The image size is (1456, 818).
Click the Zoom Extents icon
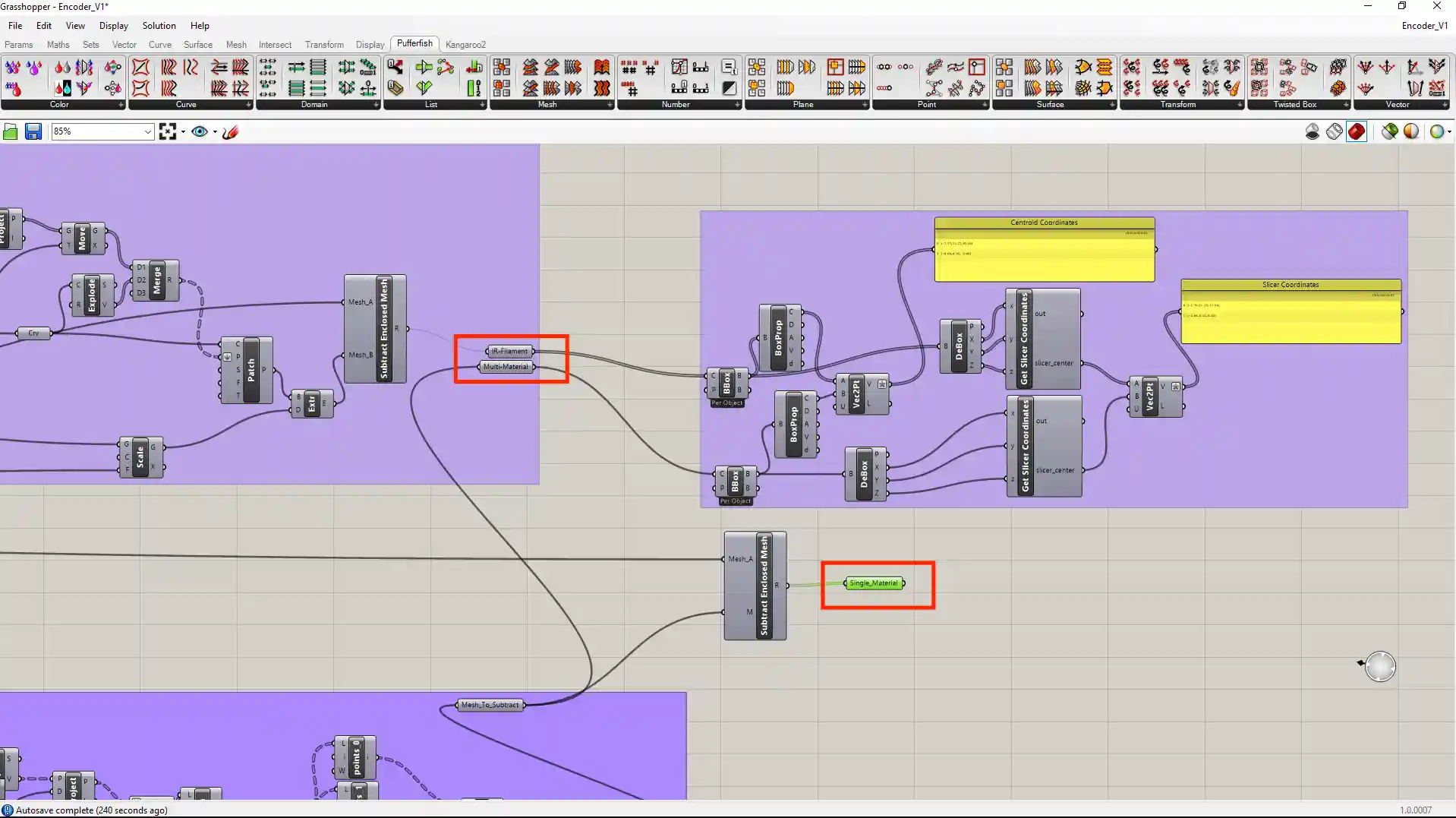[x=168, y=132]
